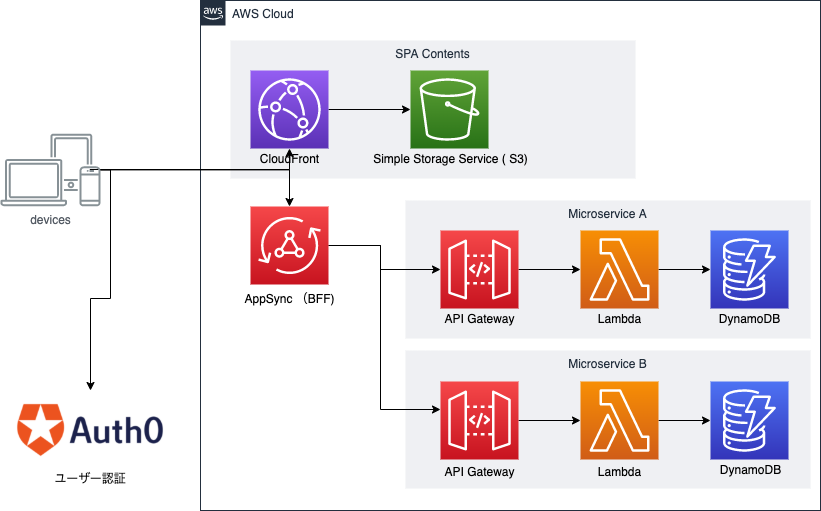Select DynamoDB icon in Microservice A

click(749, 270)
